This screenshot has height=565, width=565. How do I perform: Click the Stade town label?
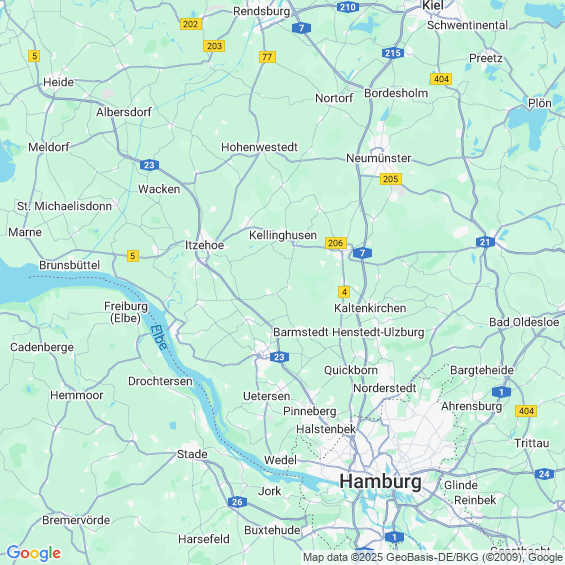tap(192, 454)
